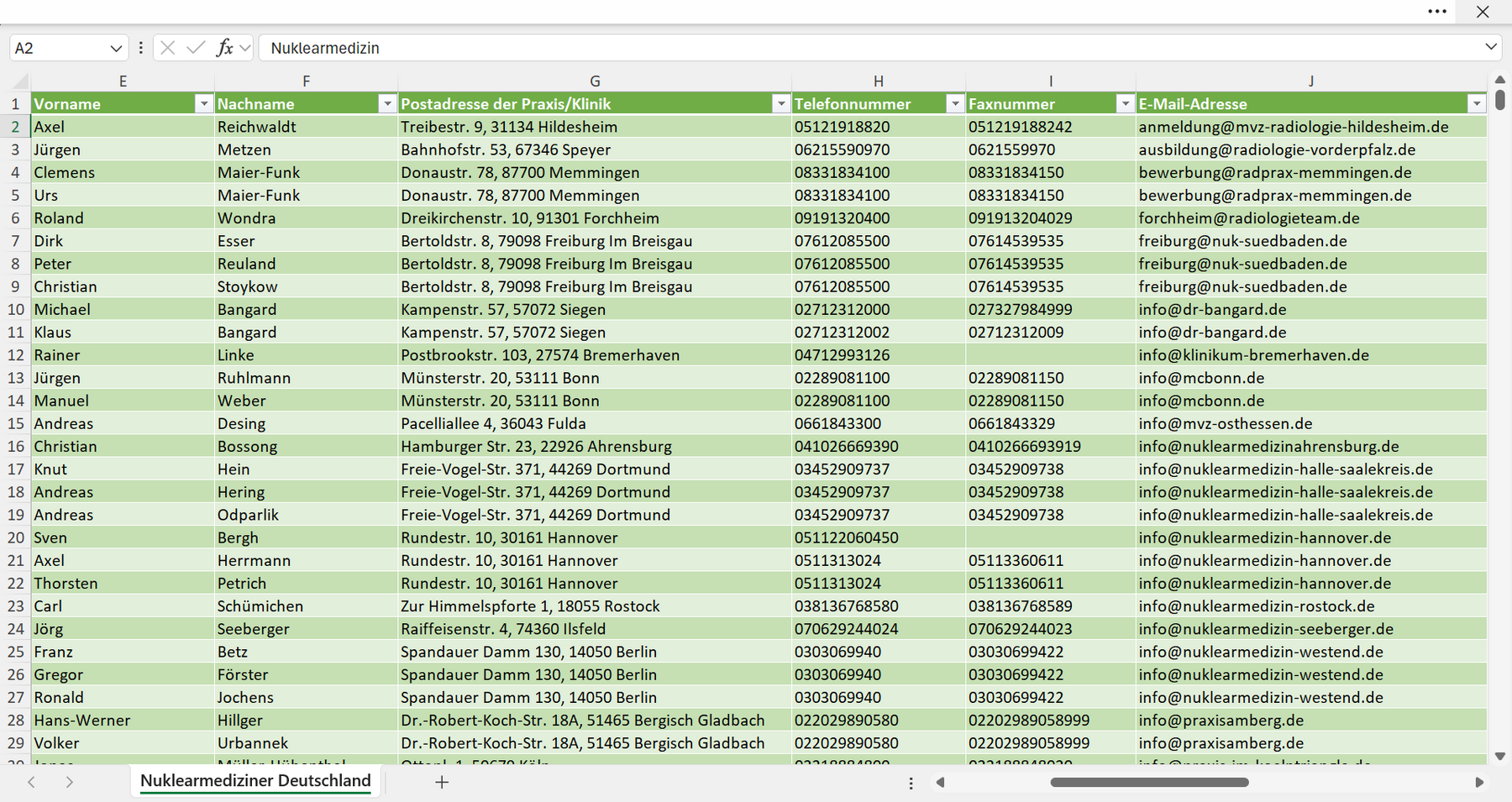The width and height of the screenshot is (1512, 802).
Task: Click the select-all corner triangle
Action: click(20, 81)
